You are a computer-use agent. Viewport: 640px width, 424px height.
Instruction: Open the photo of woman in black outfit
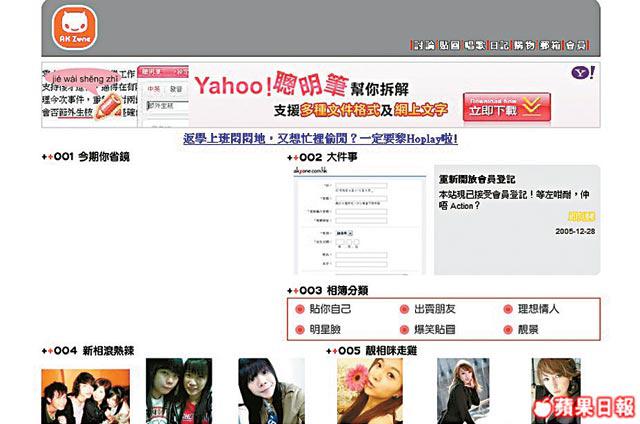pyautogui.click(x=463, y=391)
